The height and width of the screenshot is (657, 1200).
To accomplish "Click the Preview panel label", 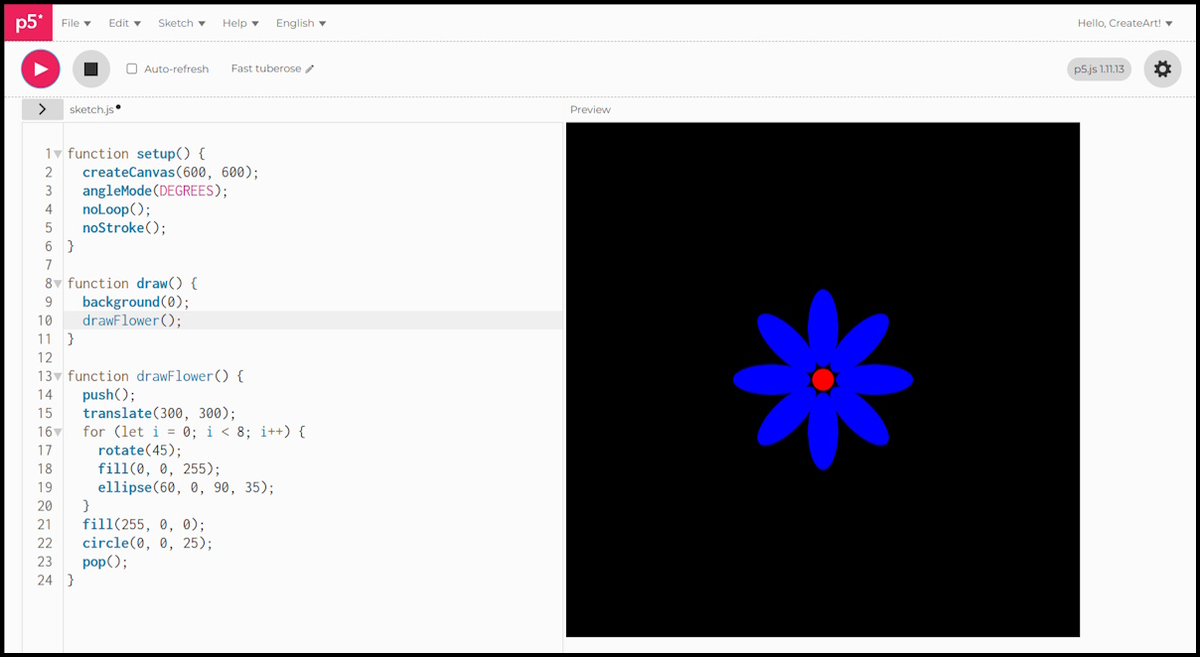I will (x=590, y=109).
